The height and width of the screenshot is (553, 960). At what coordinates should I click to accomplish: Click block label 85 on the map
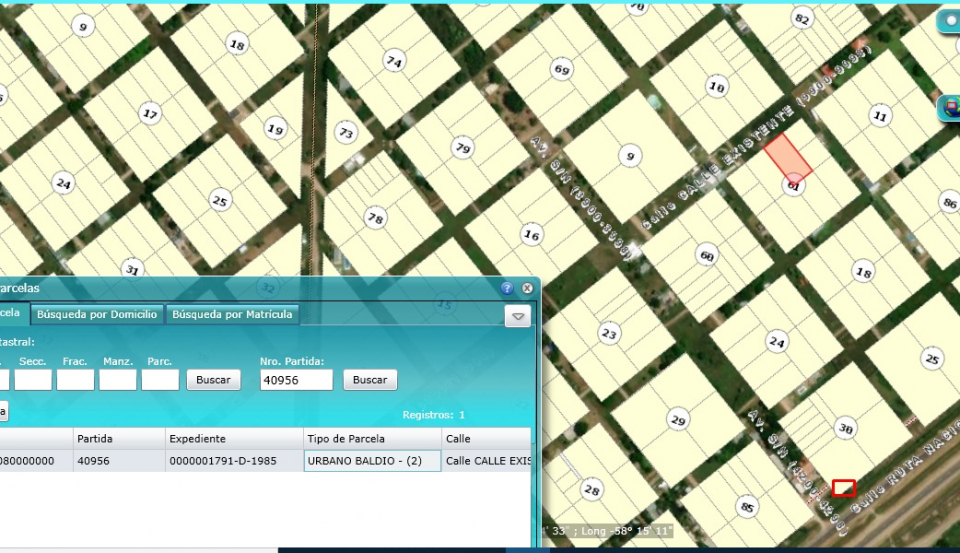click(x=747, y=507)
